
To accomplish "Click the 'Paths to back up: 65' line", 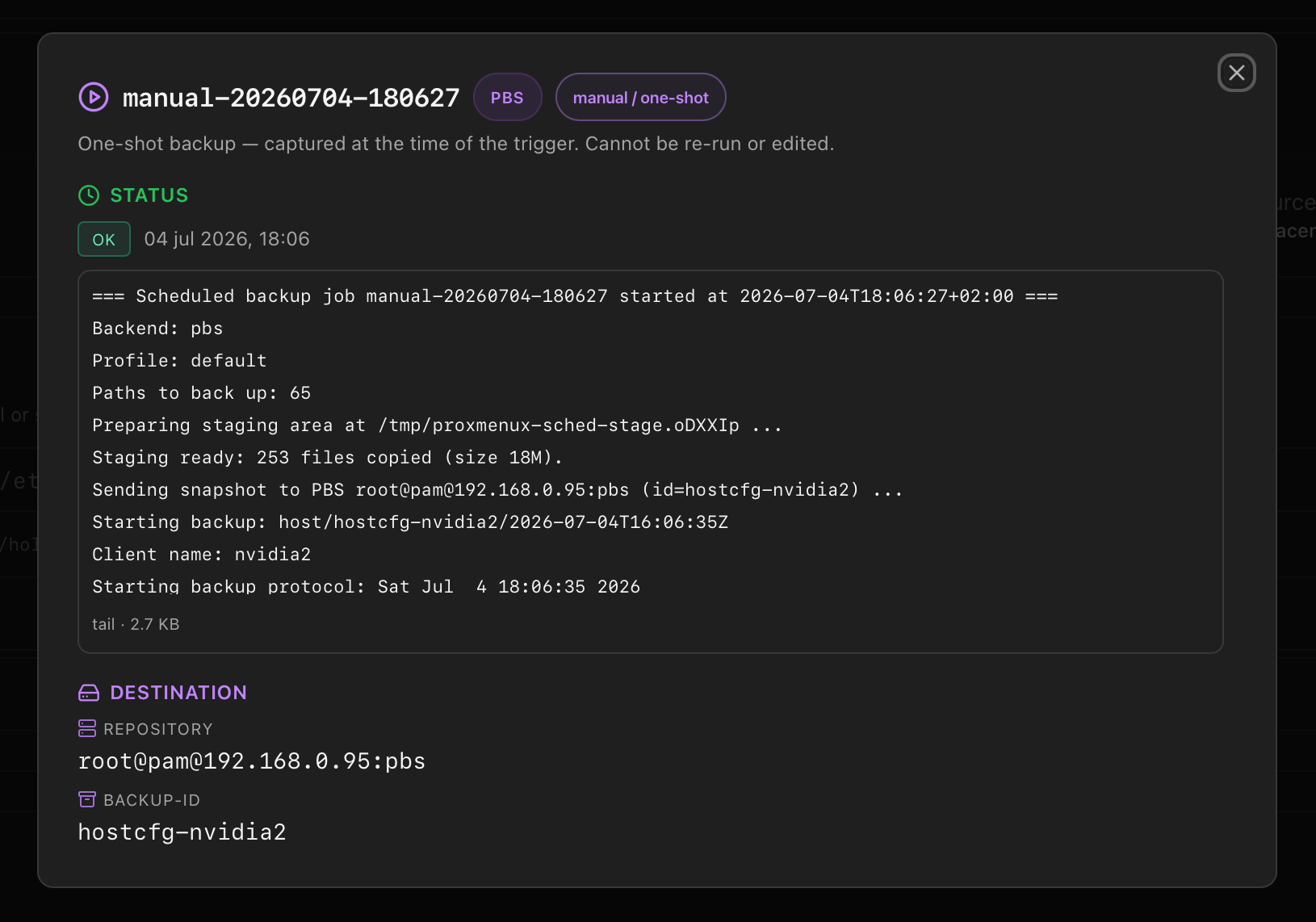I will coord(202,393).
